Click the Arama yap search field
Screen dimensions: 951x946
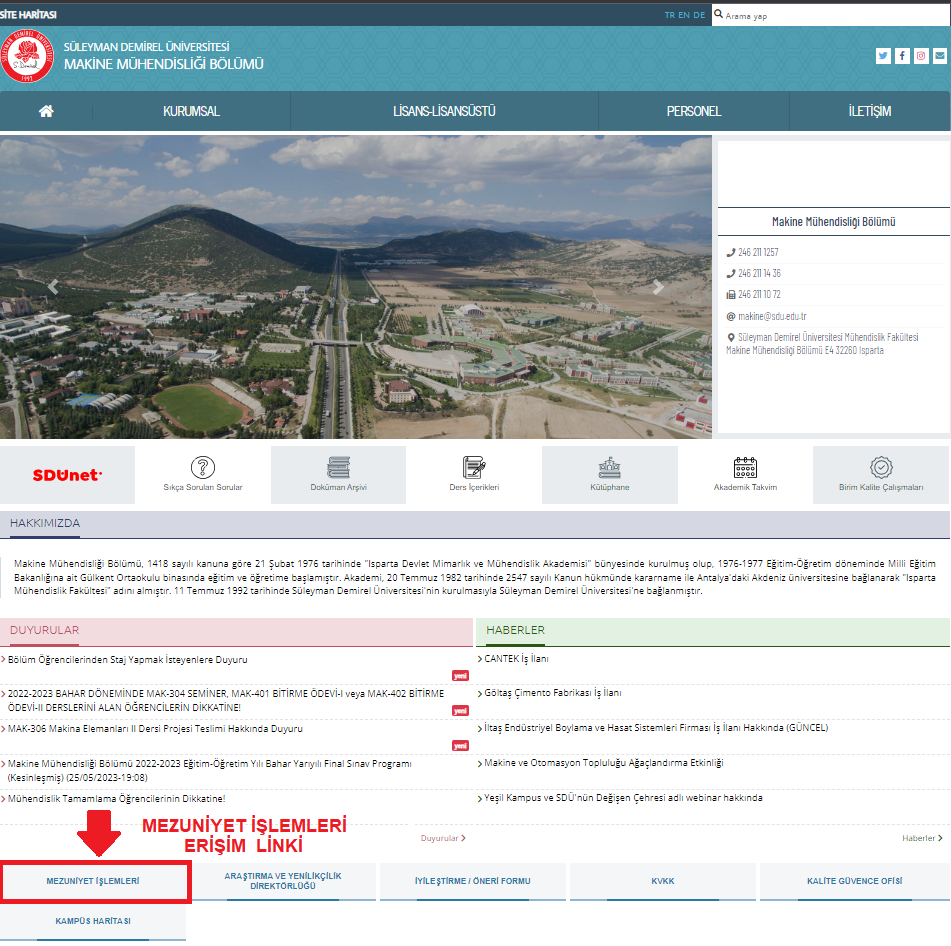pos(828,16)
